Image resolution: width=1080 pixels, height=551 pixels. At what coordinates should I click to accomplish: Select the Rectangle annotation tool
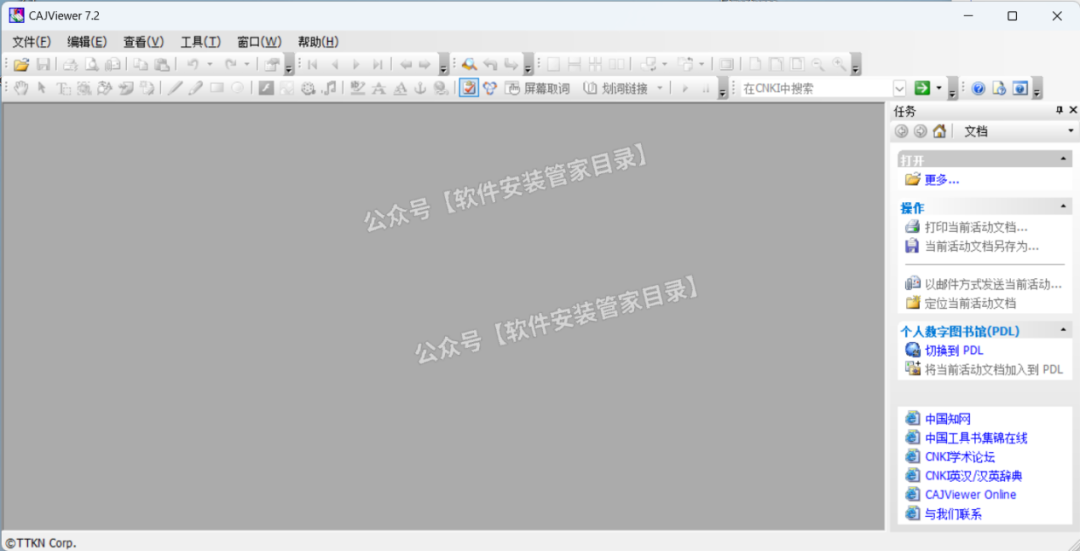pyautogui.click(x=217, y=88)
